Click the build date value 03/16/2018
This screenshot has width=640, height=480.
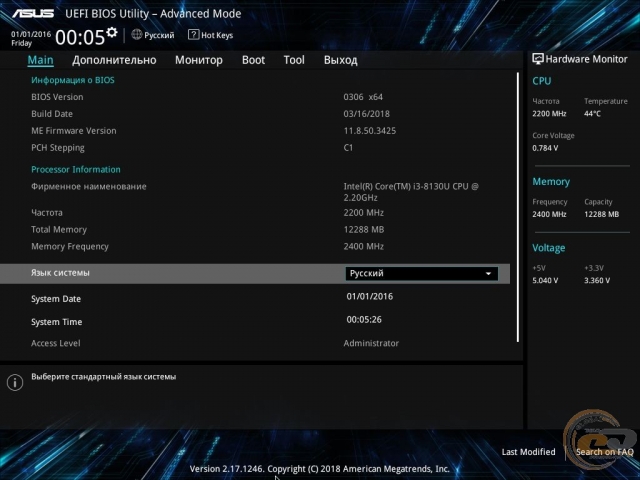click(367, 114)
